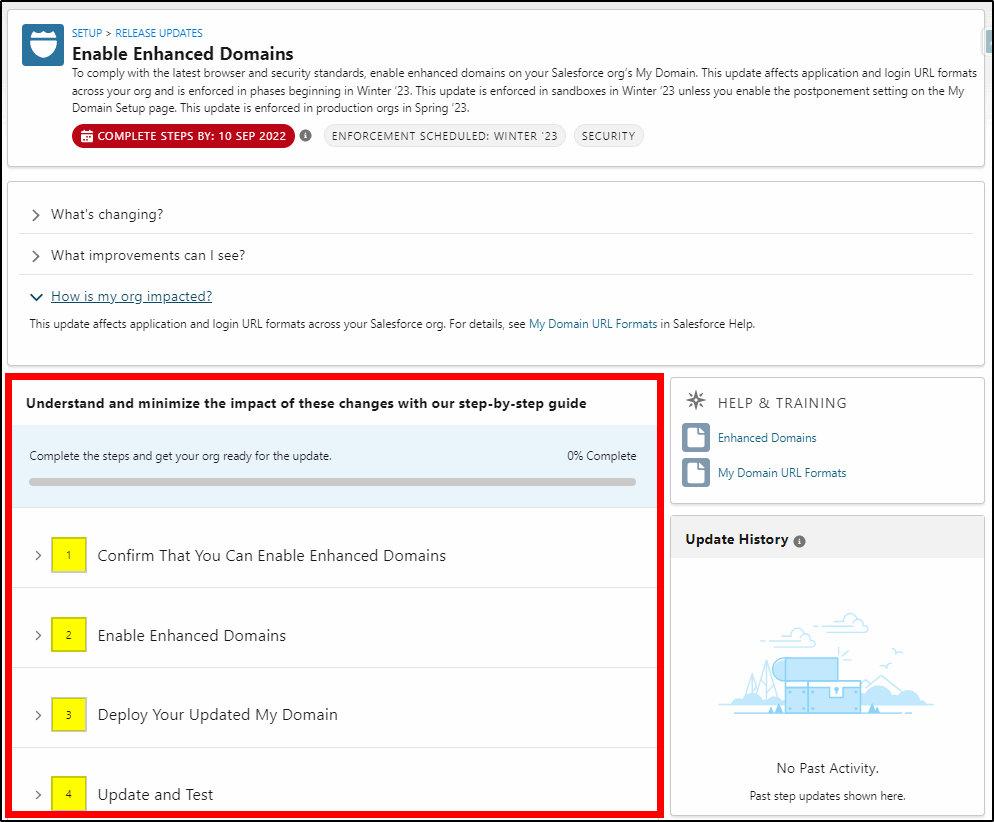Go to Release Updates breadcrumb
Image resolution: width=994 pixels, height=822 pixels.
pos(159,33)
